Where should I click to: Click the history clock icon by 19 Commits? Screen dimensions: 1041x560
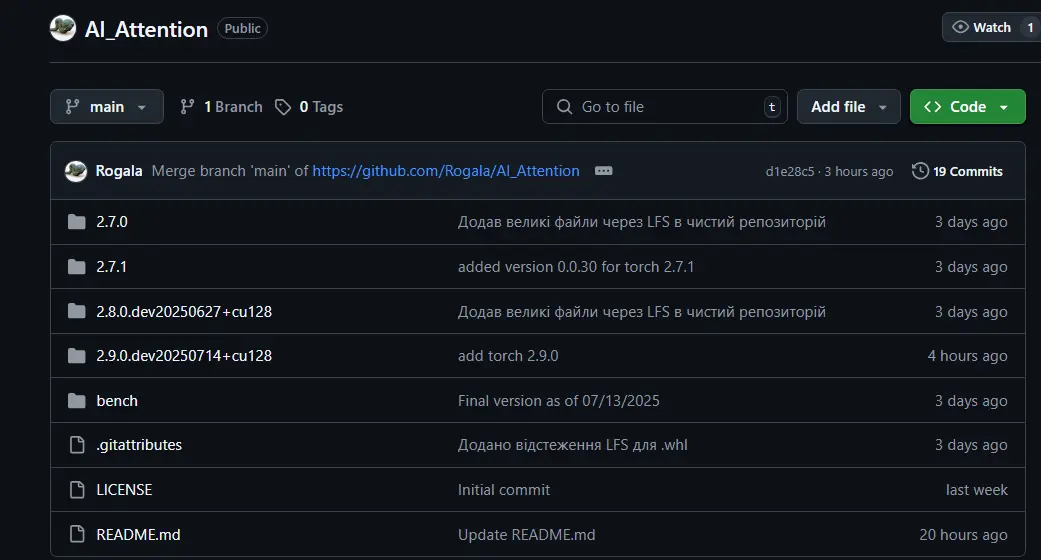click(x=920, y=171)
